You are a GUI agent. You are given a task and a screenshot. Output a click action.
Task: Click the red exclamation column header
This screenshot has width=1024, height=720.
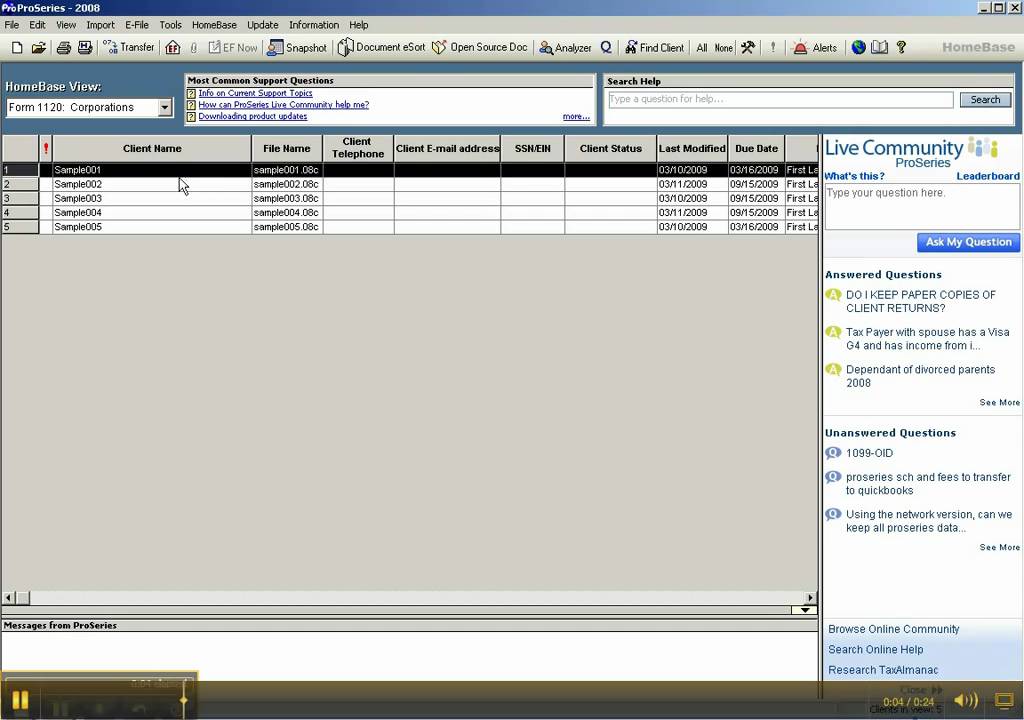[46, 148]
